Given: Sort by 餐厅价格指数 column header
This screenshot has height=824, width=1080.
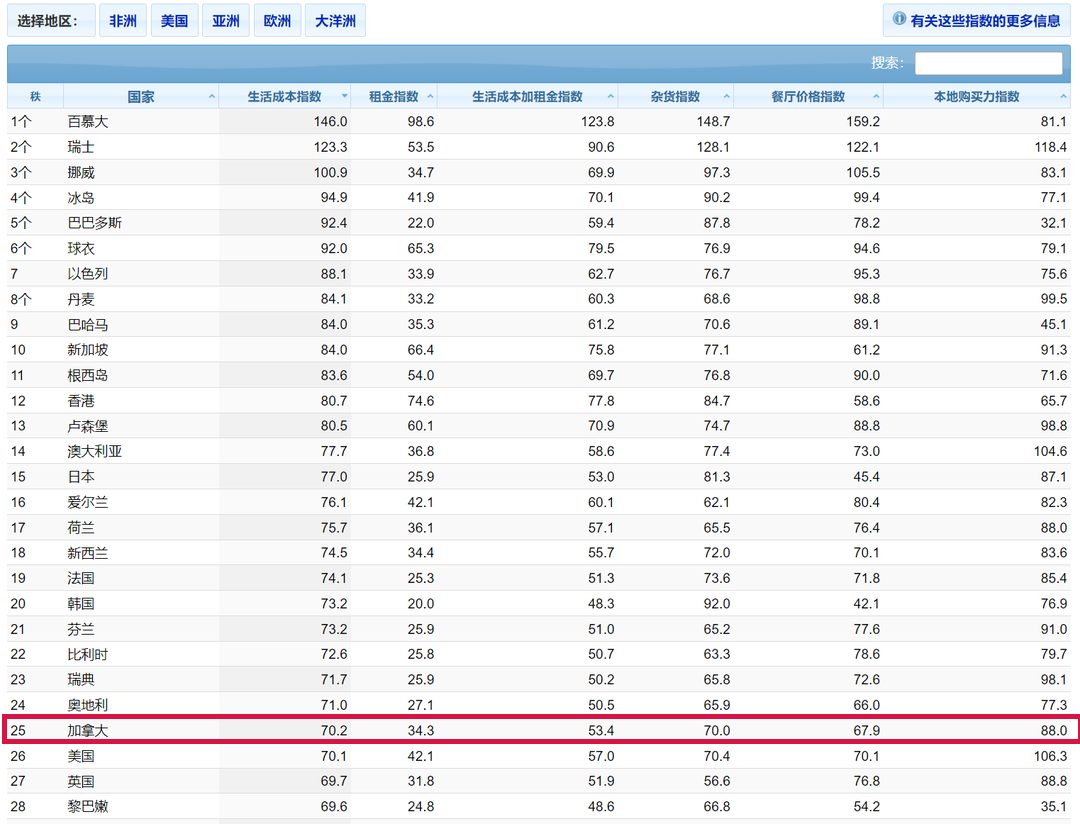Looking at the screenshot, I should (808, 96).
